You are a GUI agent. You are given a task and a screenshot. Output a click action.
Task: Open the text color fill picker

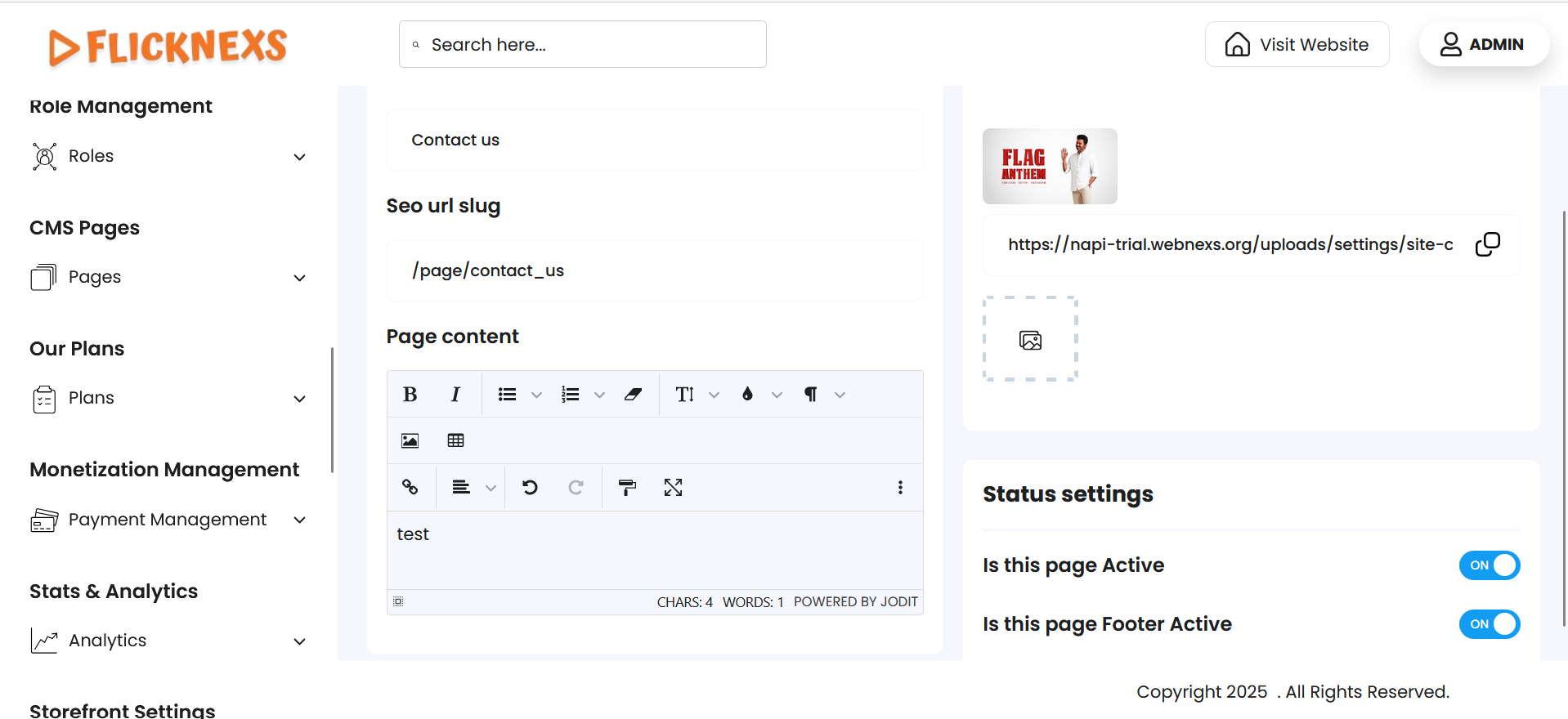[747, 395]
